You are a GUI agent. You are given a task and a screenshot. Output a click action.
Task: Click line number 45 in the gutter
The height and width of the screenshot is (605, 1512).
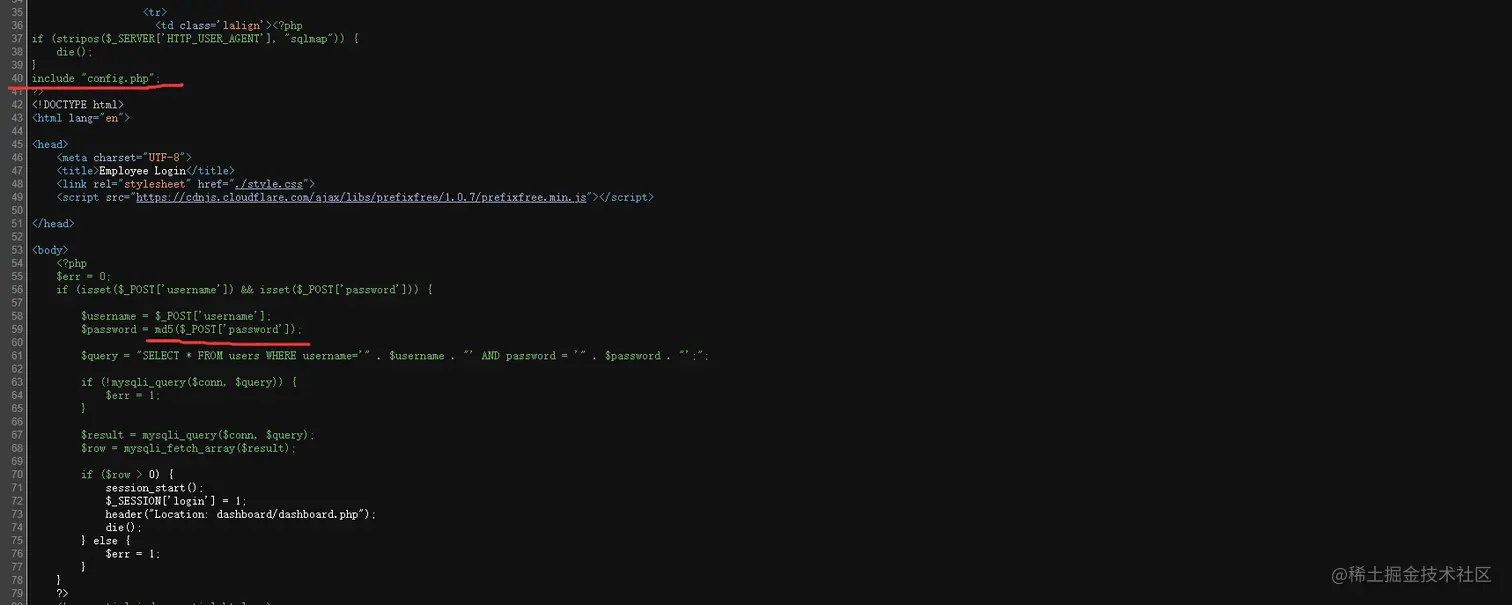[x=17, y=144]
